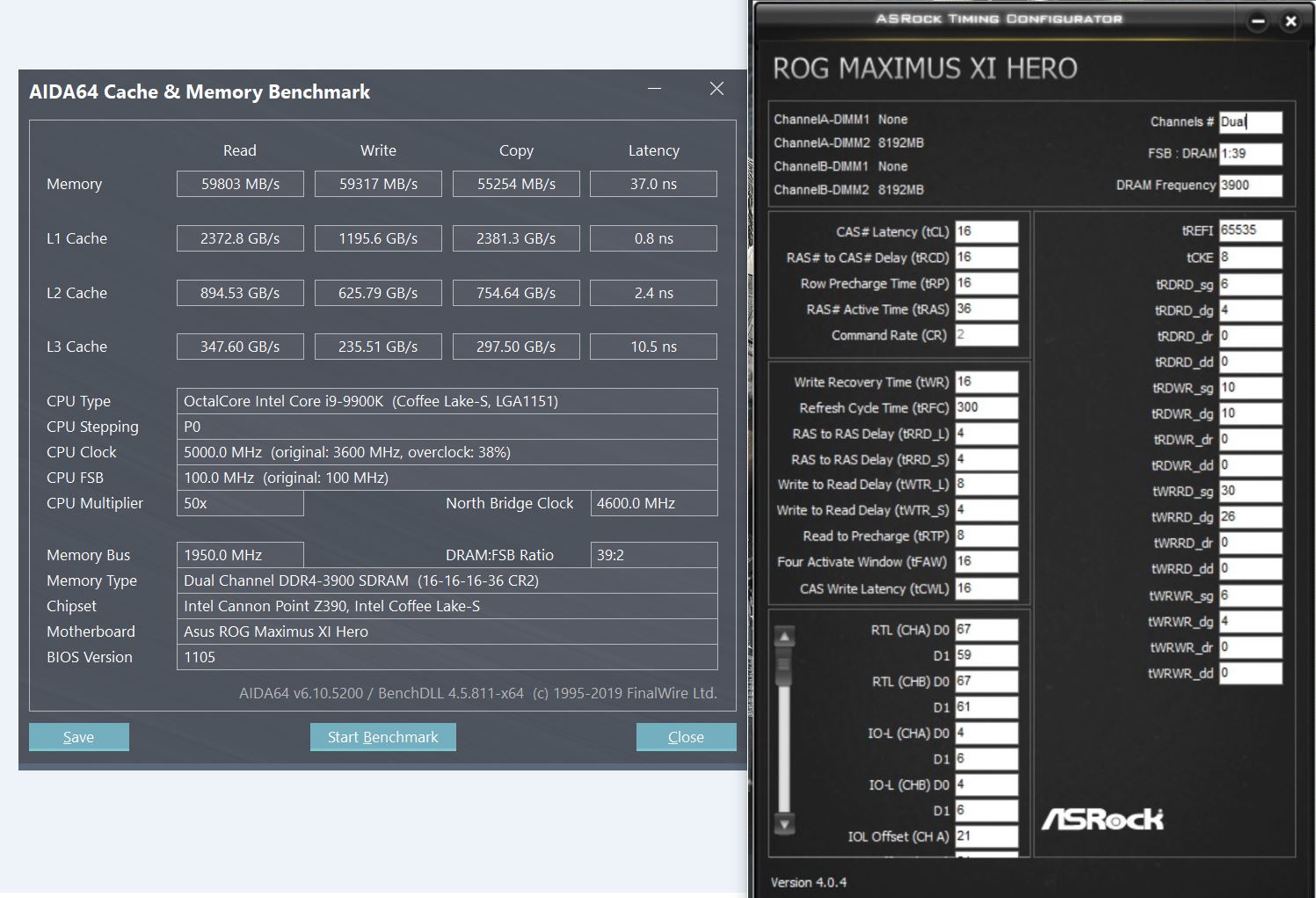Select the tWRWR_dd field
This screenshot has height=898, width=1316.
pyautogui.click(x=1250, y=674)
